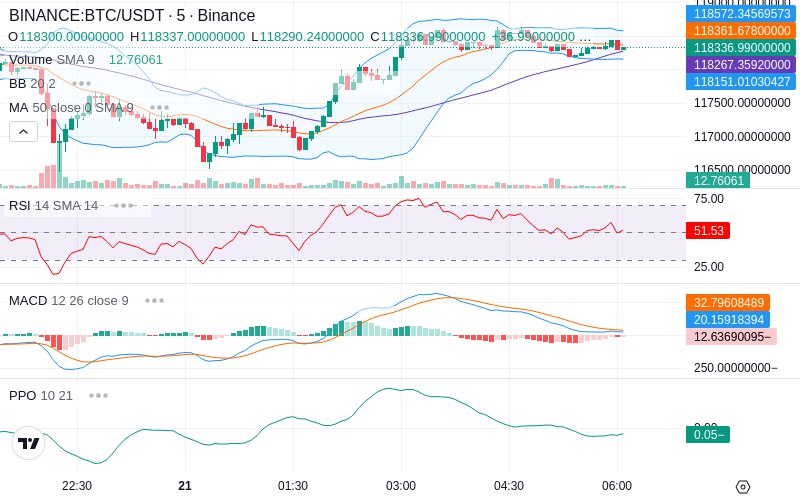The height and width of the screenshot is (500, 800).
Task: Click the 01:30 time axis label
Action: pos(293,486)
